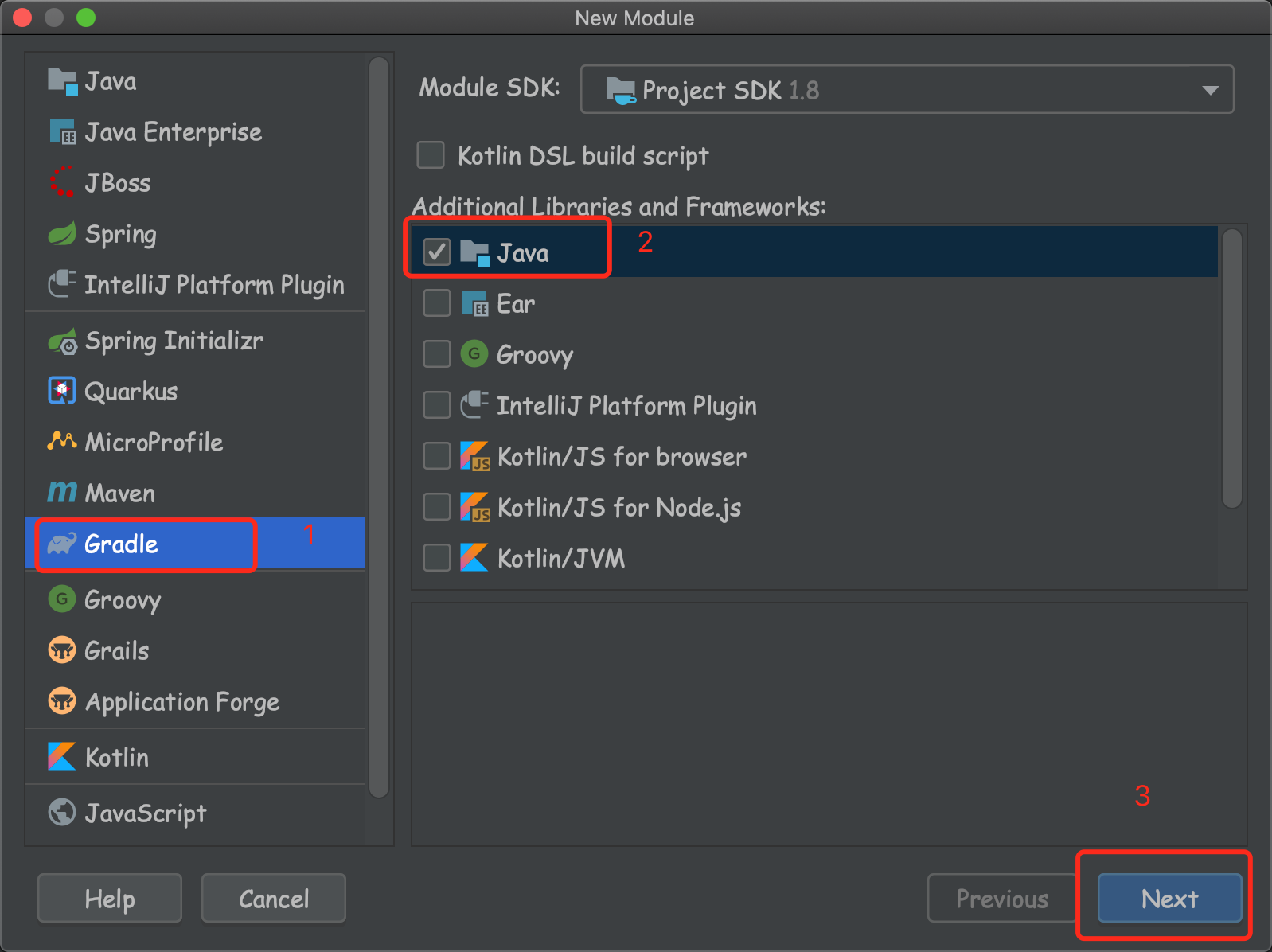This screenshot has height=952, width=1272.
Task: Click the Ear framework icon
Action: (x=475, y=303)
